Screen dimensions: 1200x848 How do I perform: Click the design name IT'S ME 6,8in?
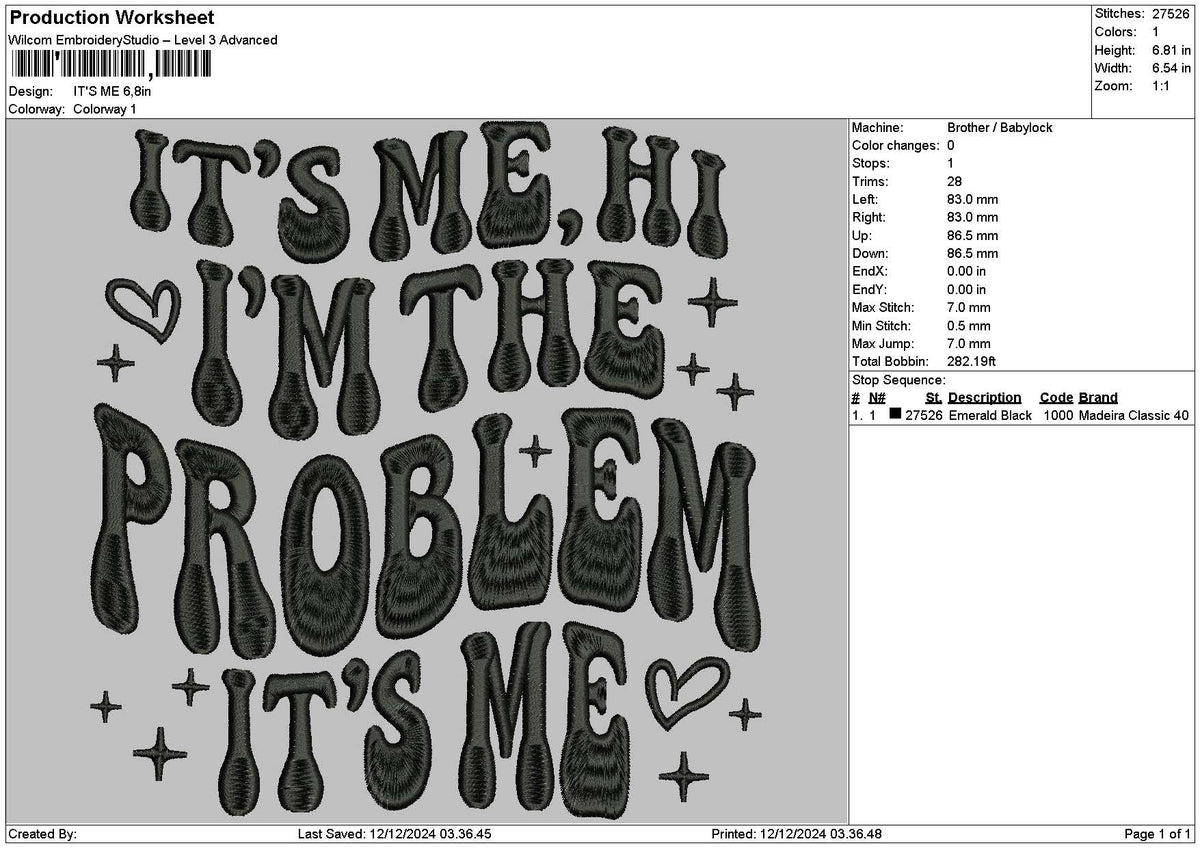pos(113,91)
